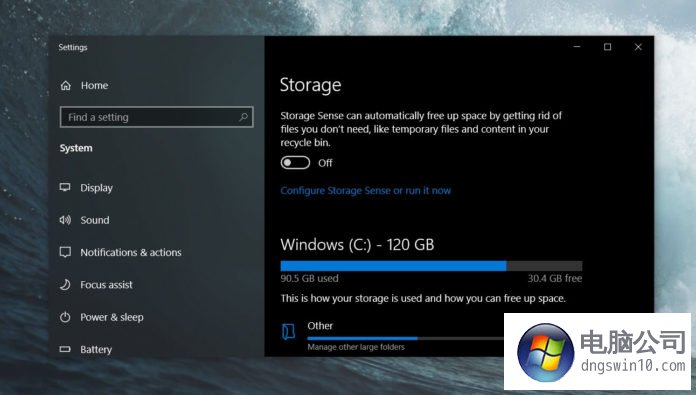Minimize the Settings window
This screenshot has width=696, height=395.
tap(577, 47)
